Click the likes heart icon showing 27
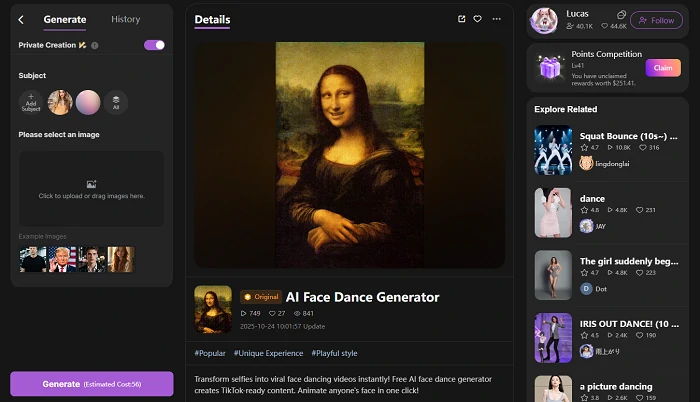The height and width of the screenshot is (402, 700). 272,314
